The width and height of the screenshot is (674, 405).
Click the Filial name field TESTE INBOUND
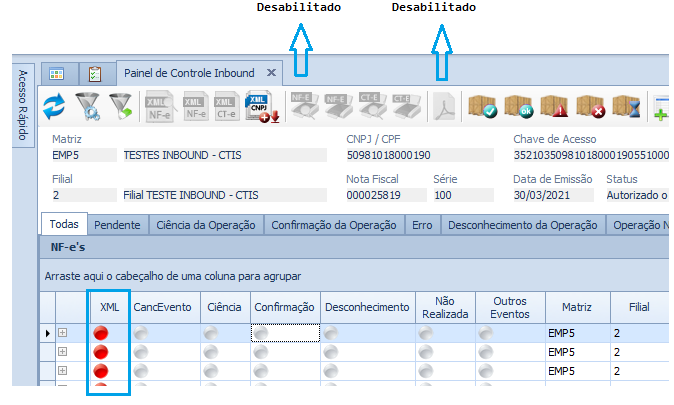click(224, 195)
